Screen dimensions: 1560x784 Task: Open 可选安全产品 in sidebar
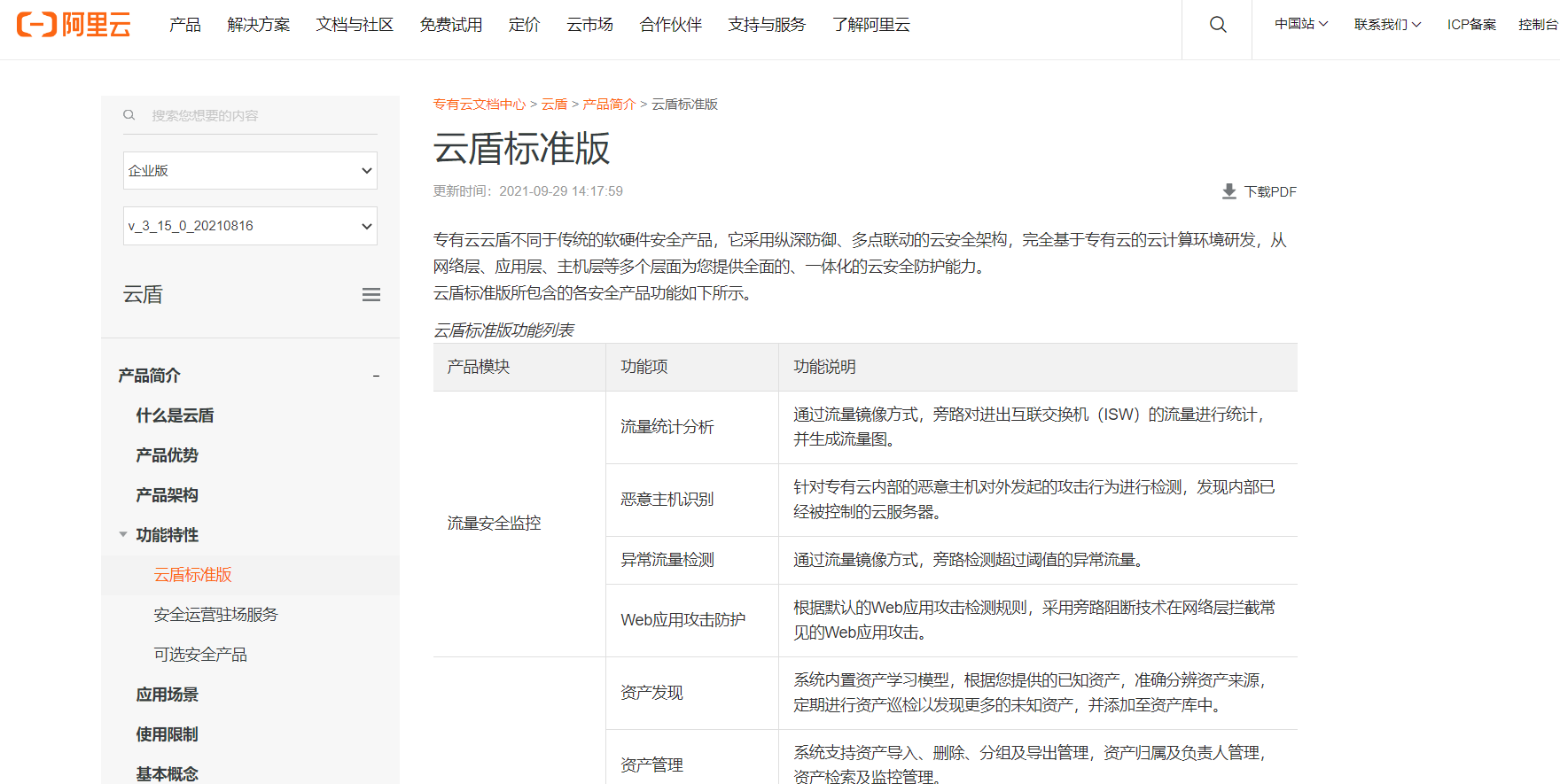200,655
